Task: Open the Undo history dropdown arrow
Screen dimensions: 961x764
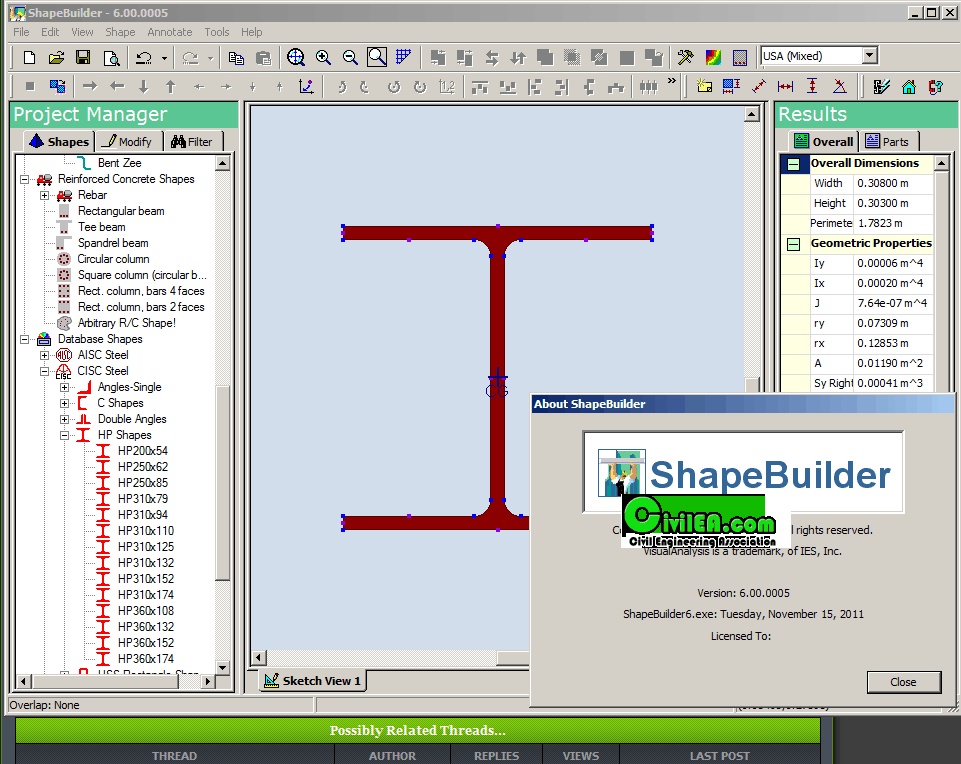Action: (x=164, y=58)
